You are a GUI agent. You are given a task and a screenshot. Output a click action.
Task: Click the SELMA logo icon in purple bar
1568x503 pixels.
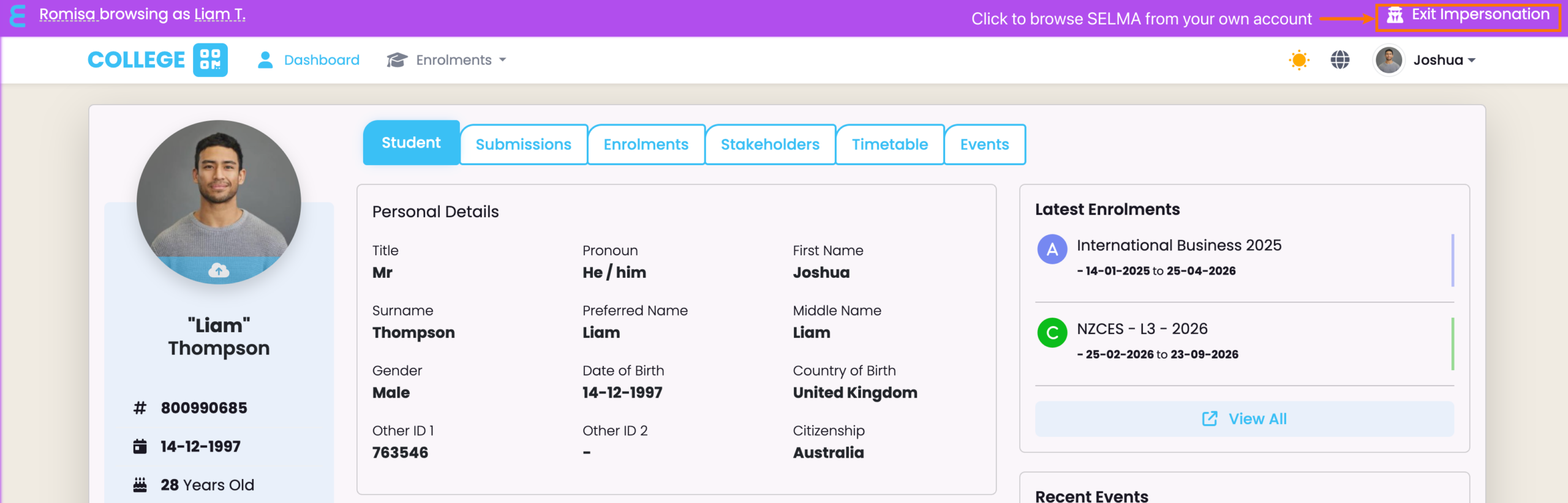tap(18, 16)
